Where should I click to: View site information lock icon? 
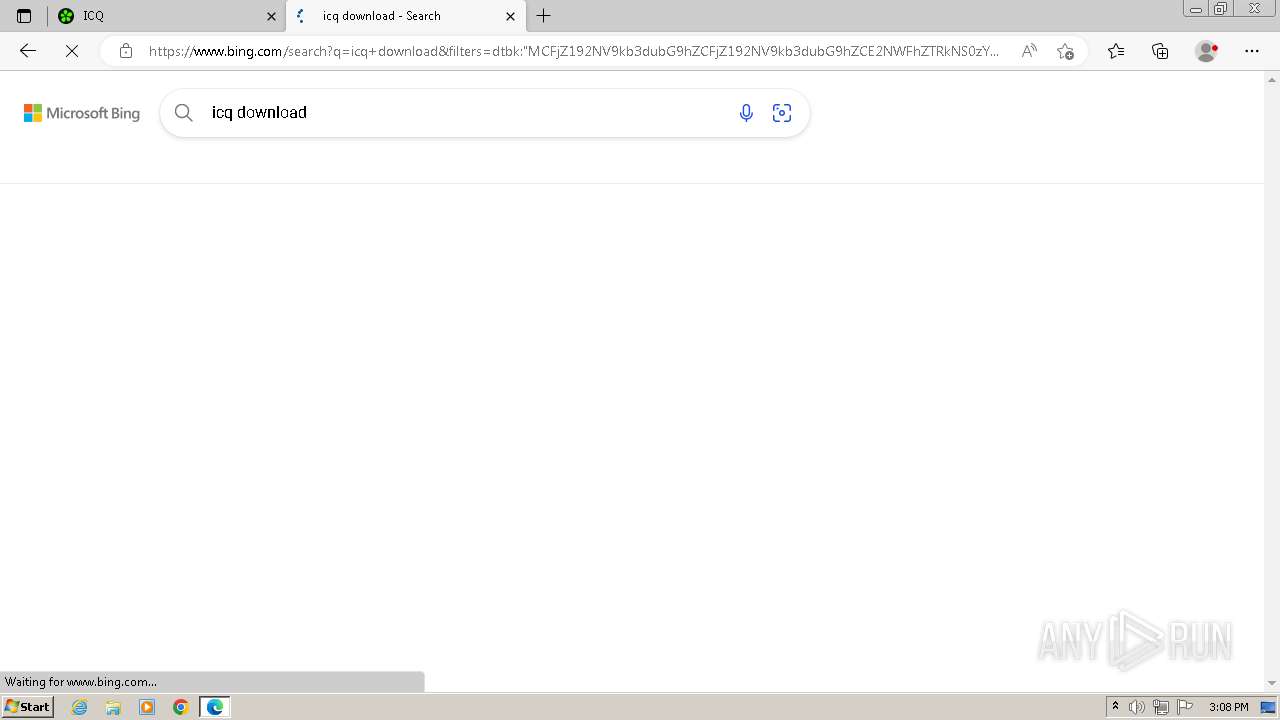[125, 51]
